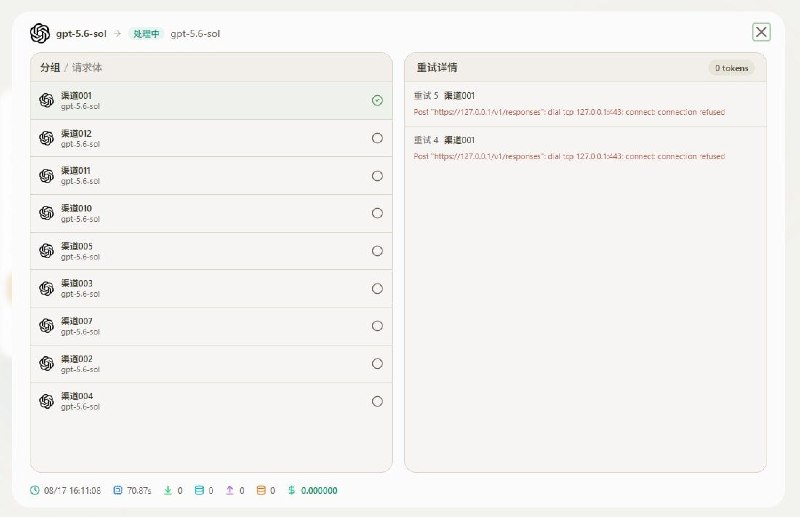Click the 70.87s duration value

tap(139, 490)
